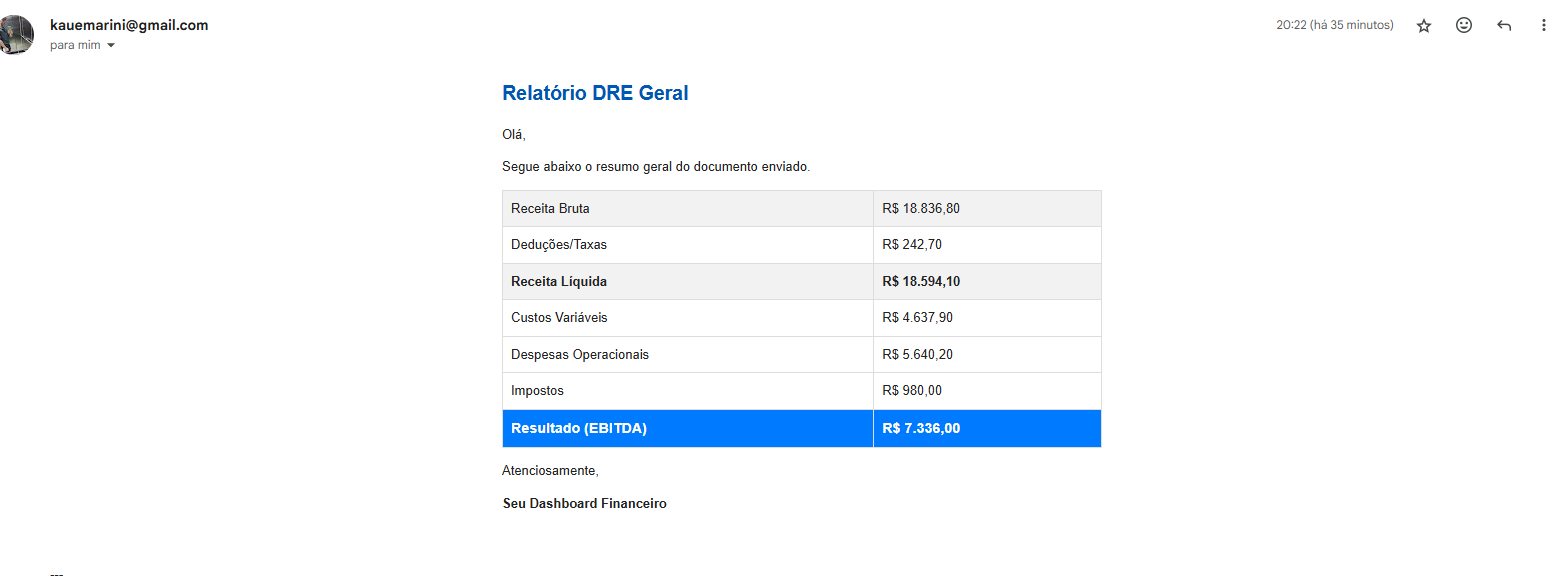Click the 'Relatório DRE Geral' heading

tap(595, 93)
